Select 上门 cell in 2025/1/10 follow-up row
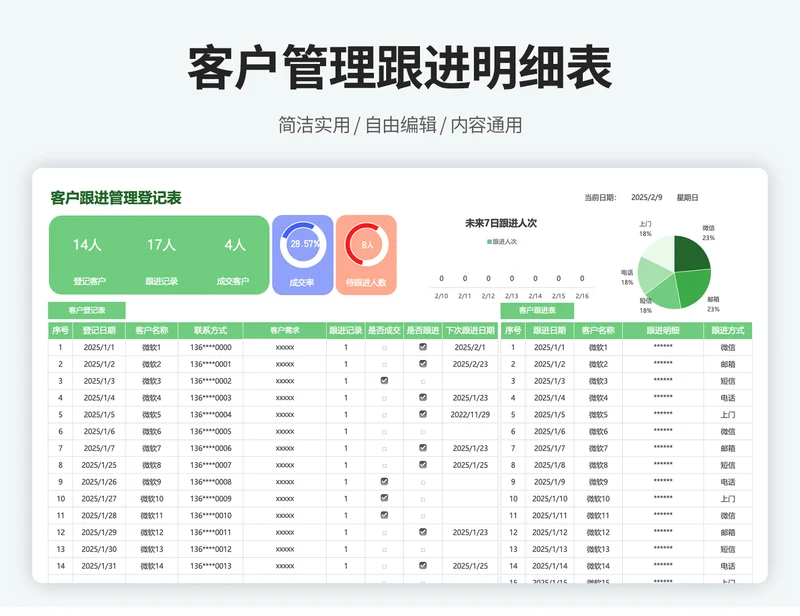The height and width of the screenshot is (616, 800). tap(728, 499)
